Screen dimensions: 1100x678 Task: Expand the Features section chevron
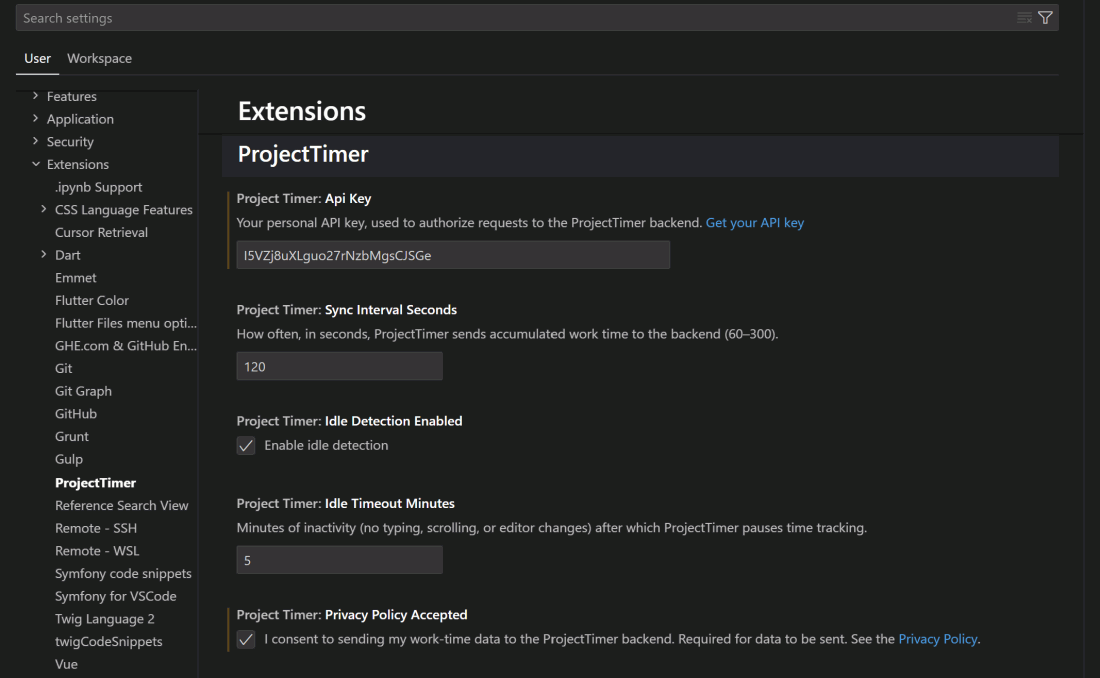36,95
